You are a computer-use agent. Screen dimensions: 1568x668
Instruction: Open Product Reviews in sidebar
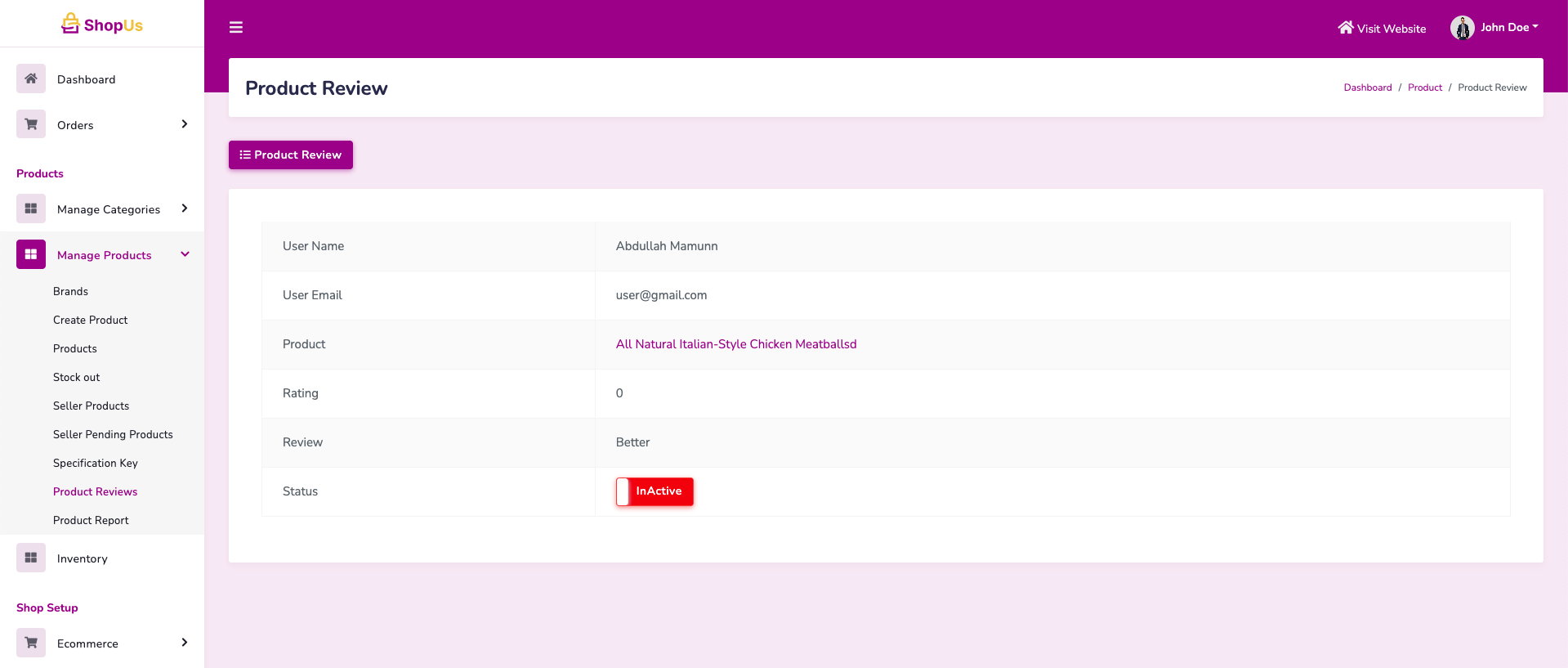point(95,491)
